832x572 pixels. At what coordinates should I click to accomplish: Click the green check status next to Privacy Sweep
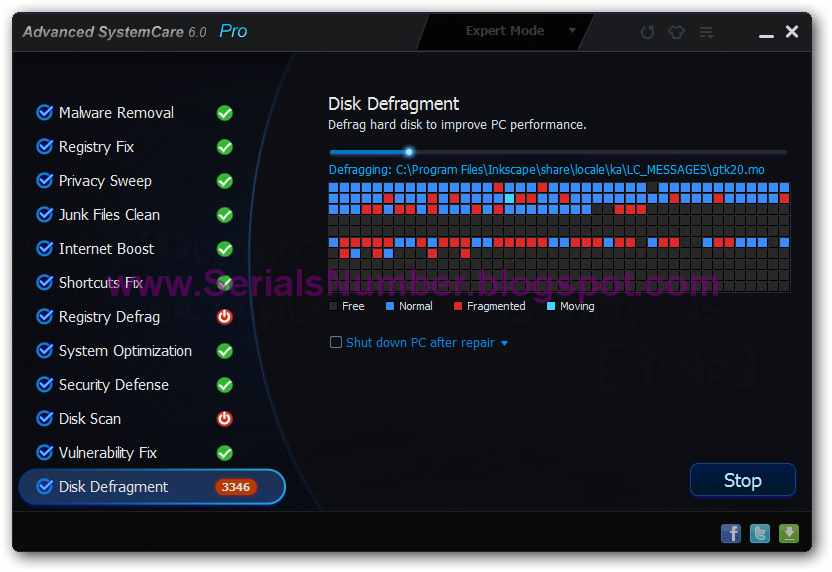coord(224,181)
